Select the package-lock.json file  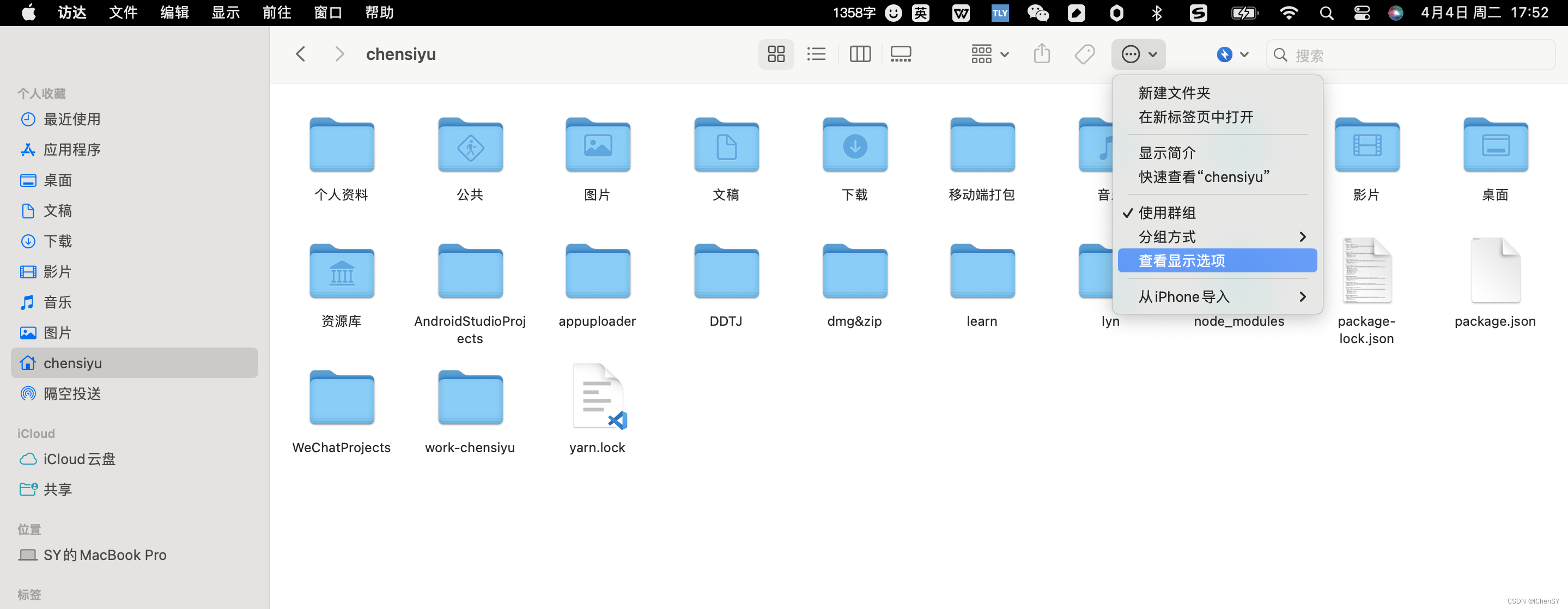click(1367, 270)
